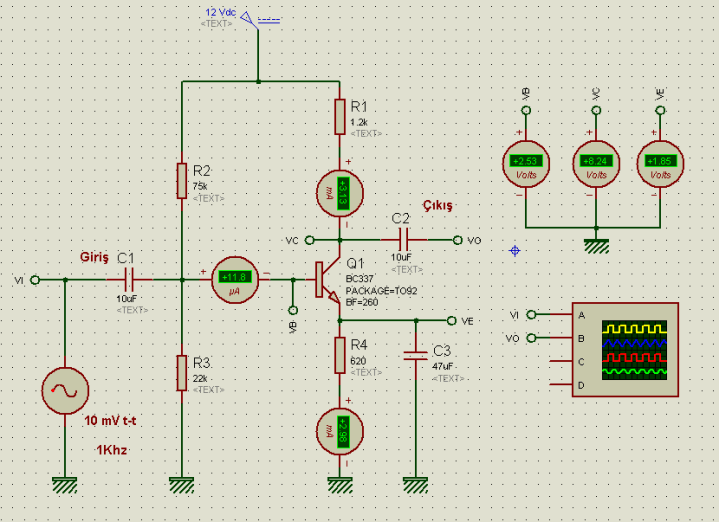The height and width of the screenshot is (522, 719).
Task: Select the BC337 transistor Q1
Action: (323, 280)
